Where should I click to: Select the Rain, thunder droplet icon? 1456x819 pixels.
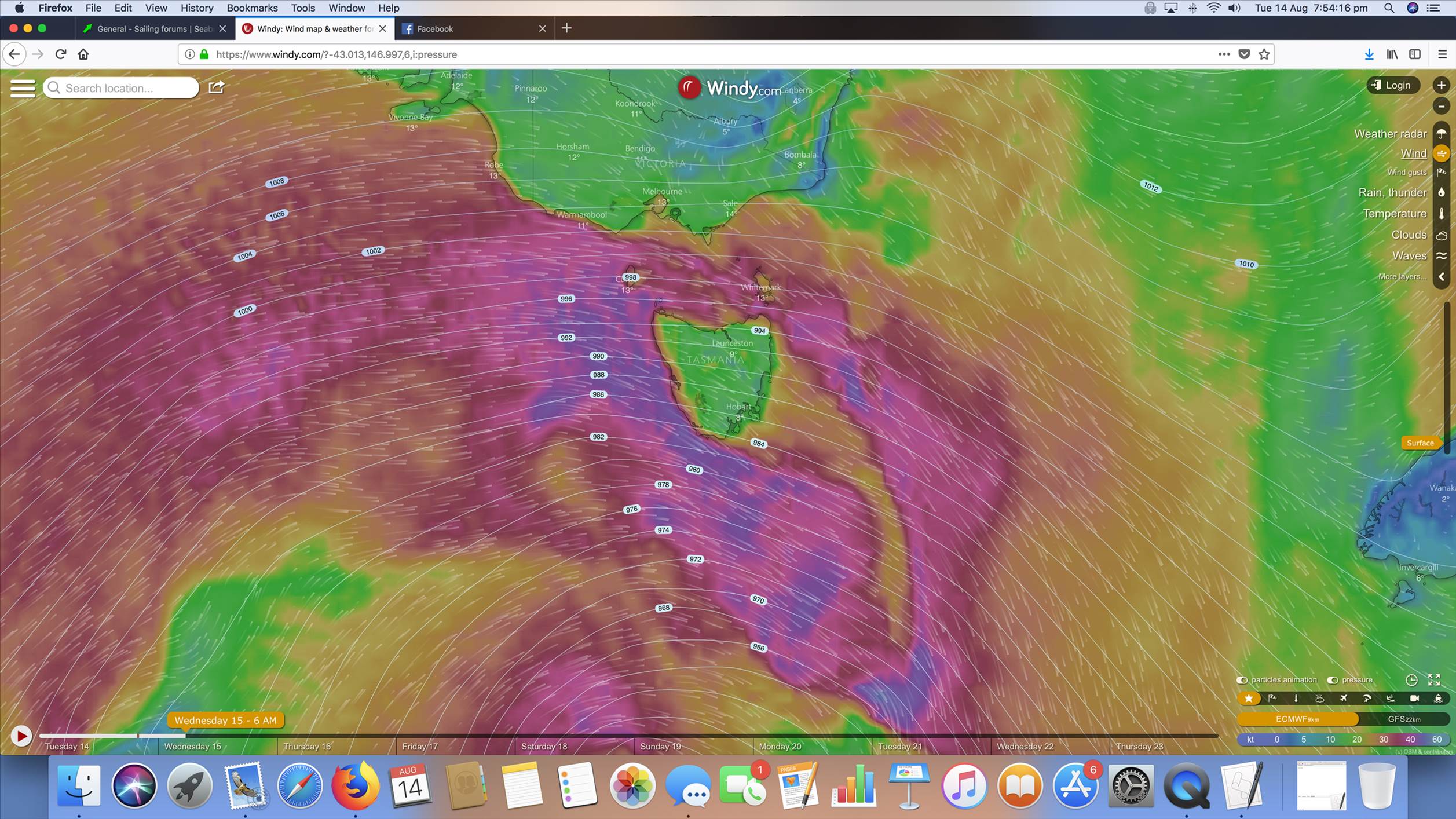click(1441, 192)
